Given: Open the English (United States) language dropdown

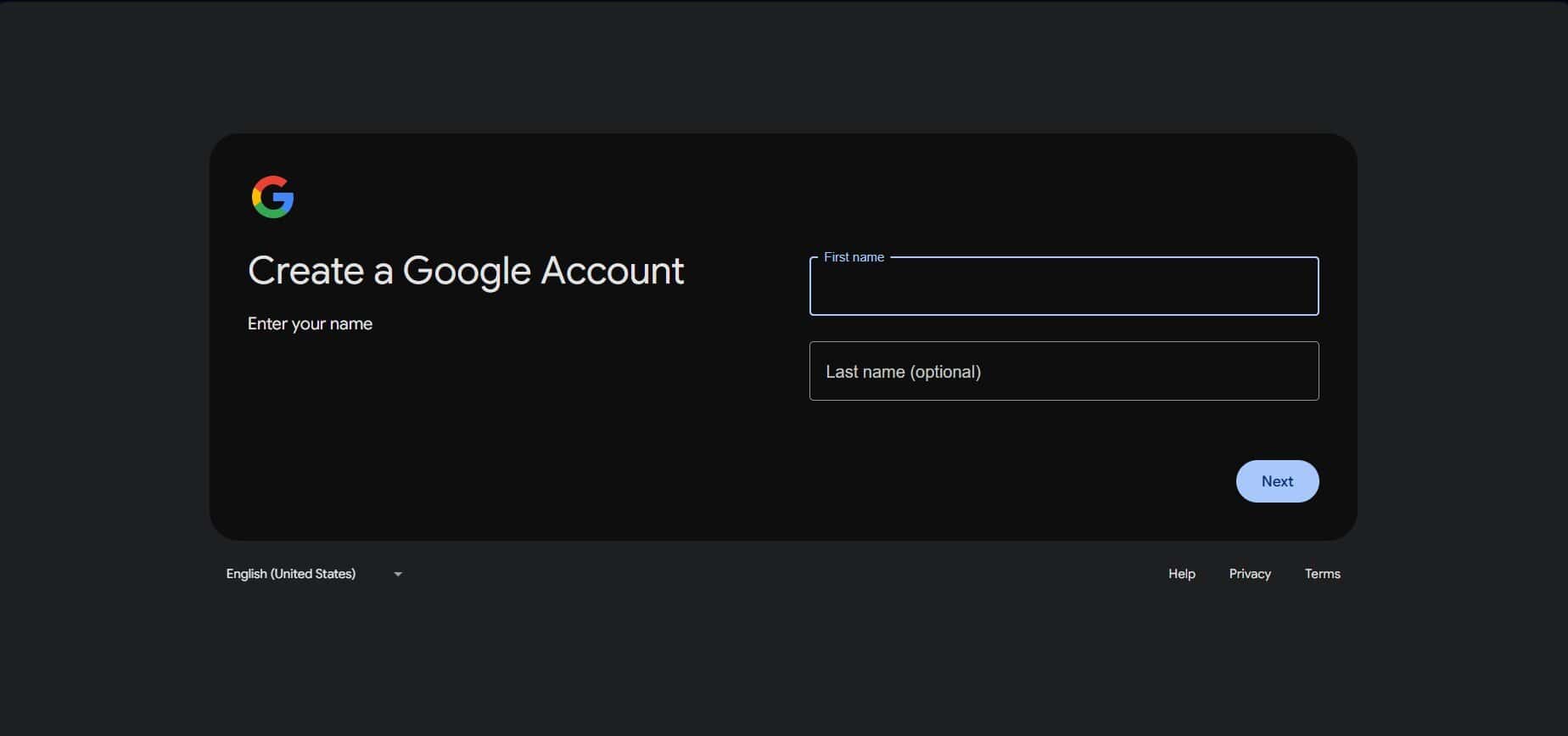Looking at the screenshot, I should coord(314,574).
